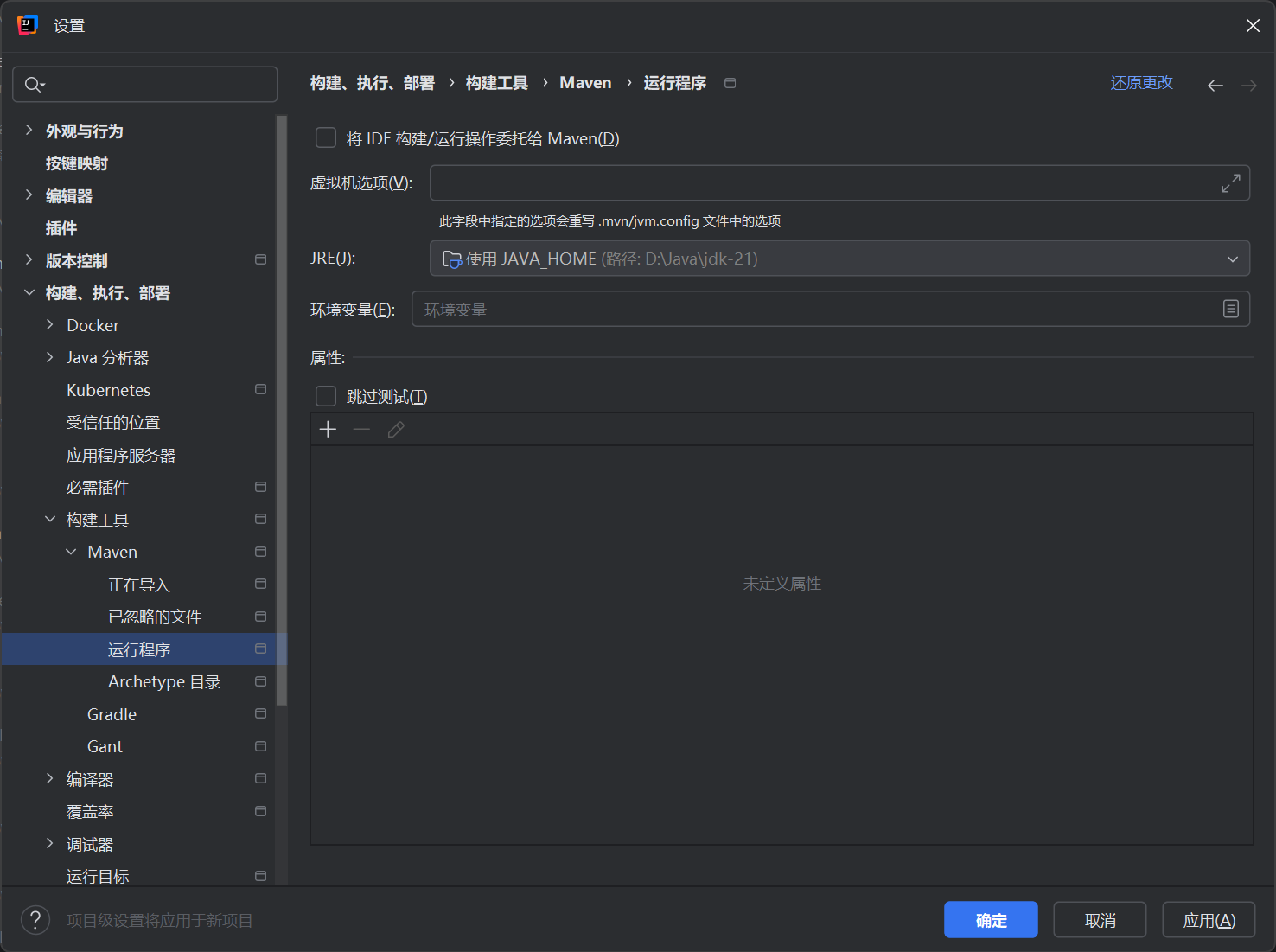1276x952 pixels.
Task: Click project-level icon beside 构建工具 row
Action: pos(260,519)
